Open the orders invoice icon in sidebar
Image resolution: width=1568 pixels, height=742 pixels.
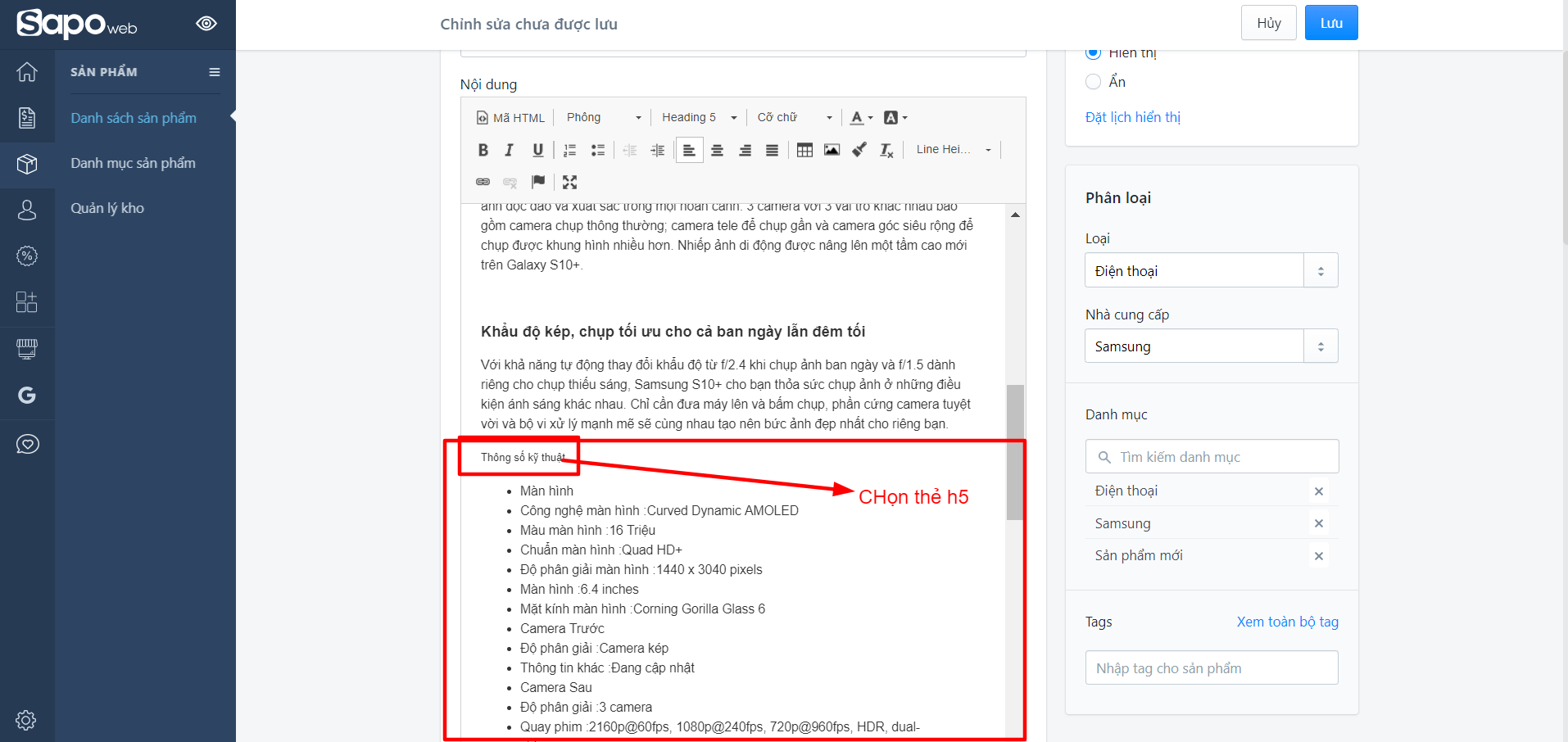click(27, 118)
